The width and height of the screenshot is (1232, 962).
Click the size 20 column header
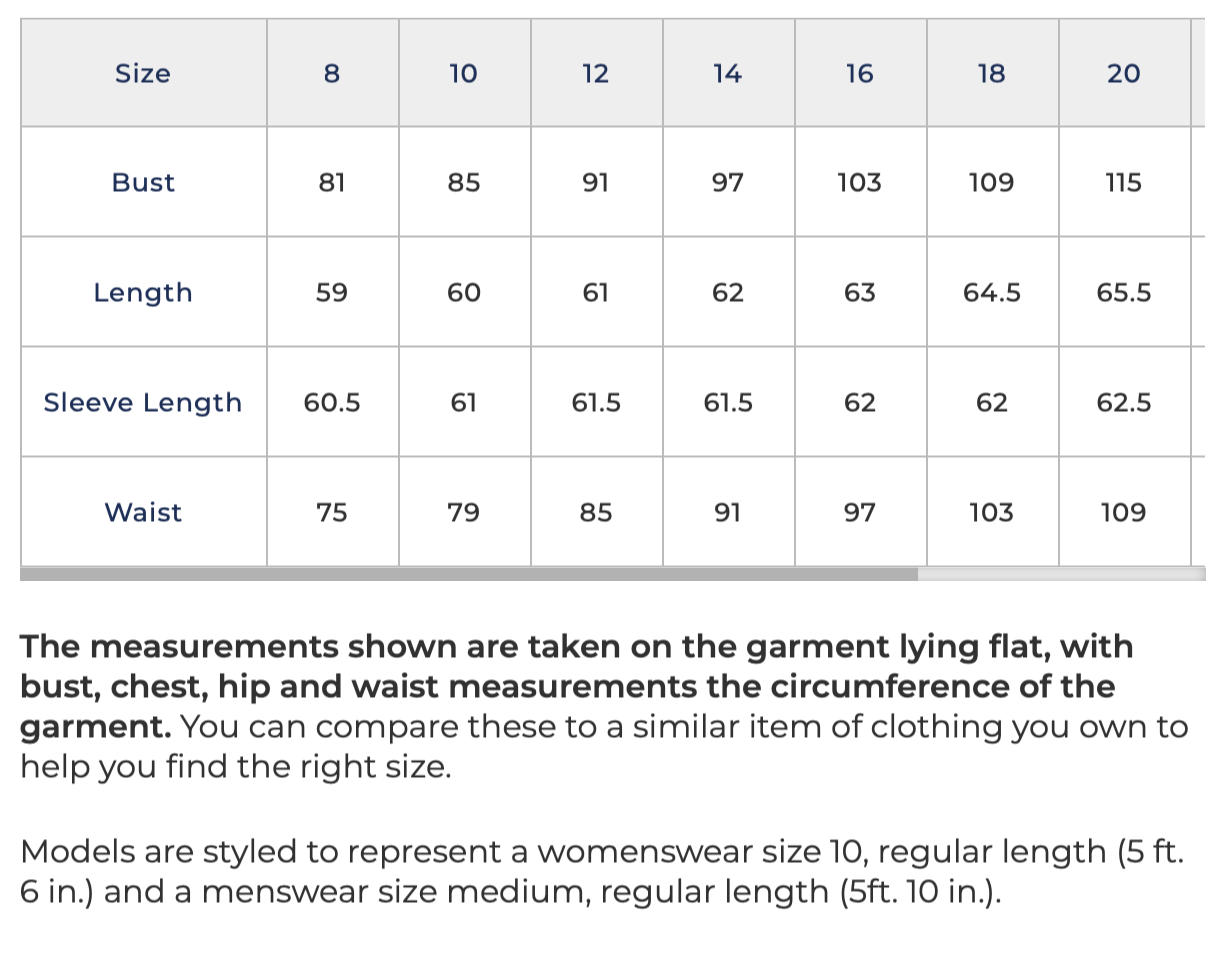(x=1125, y=73)
